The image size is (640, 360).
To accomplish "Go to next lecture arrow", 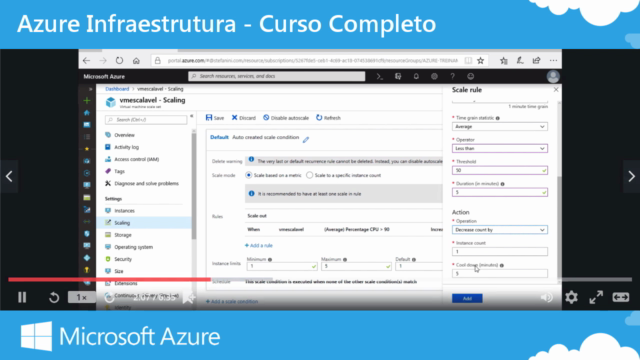I will (x=631, y=176).
